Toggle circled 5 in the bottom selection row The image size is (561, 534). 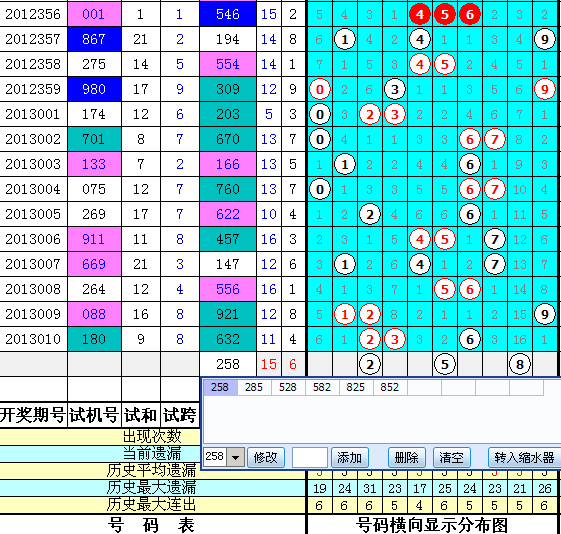pos(445,364)
